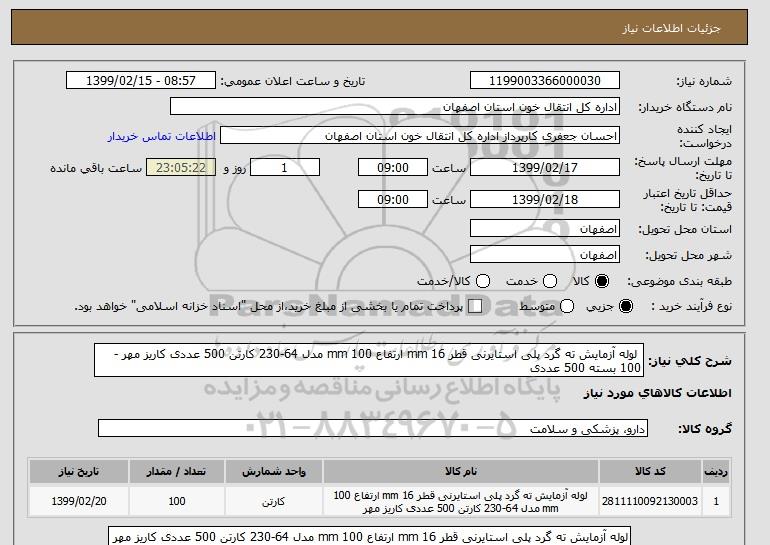This screenshot has width=770, height=545.
Task: Select the کالا/خدمت radio button
Action: (483, 281)
